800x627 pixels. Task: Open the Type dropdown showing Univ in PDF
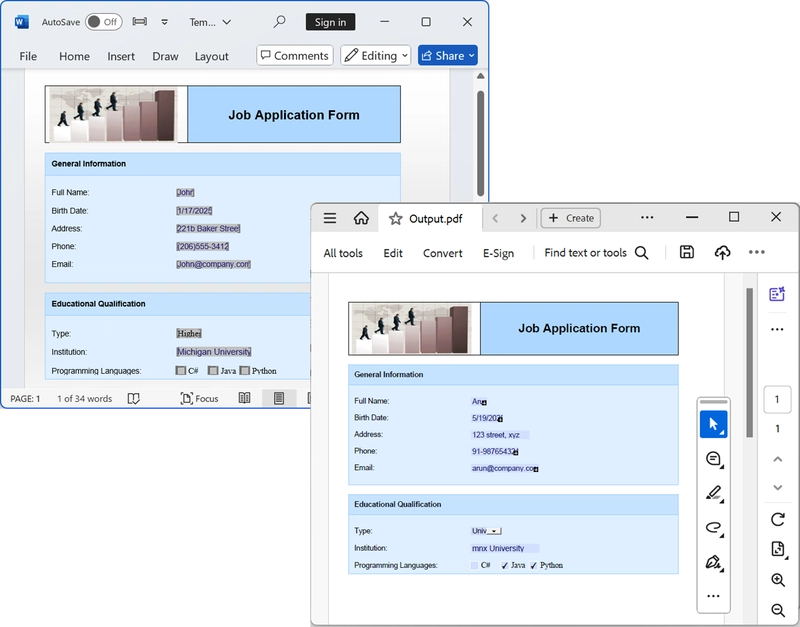(x=487, y=531)
